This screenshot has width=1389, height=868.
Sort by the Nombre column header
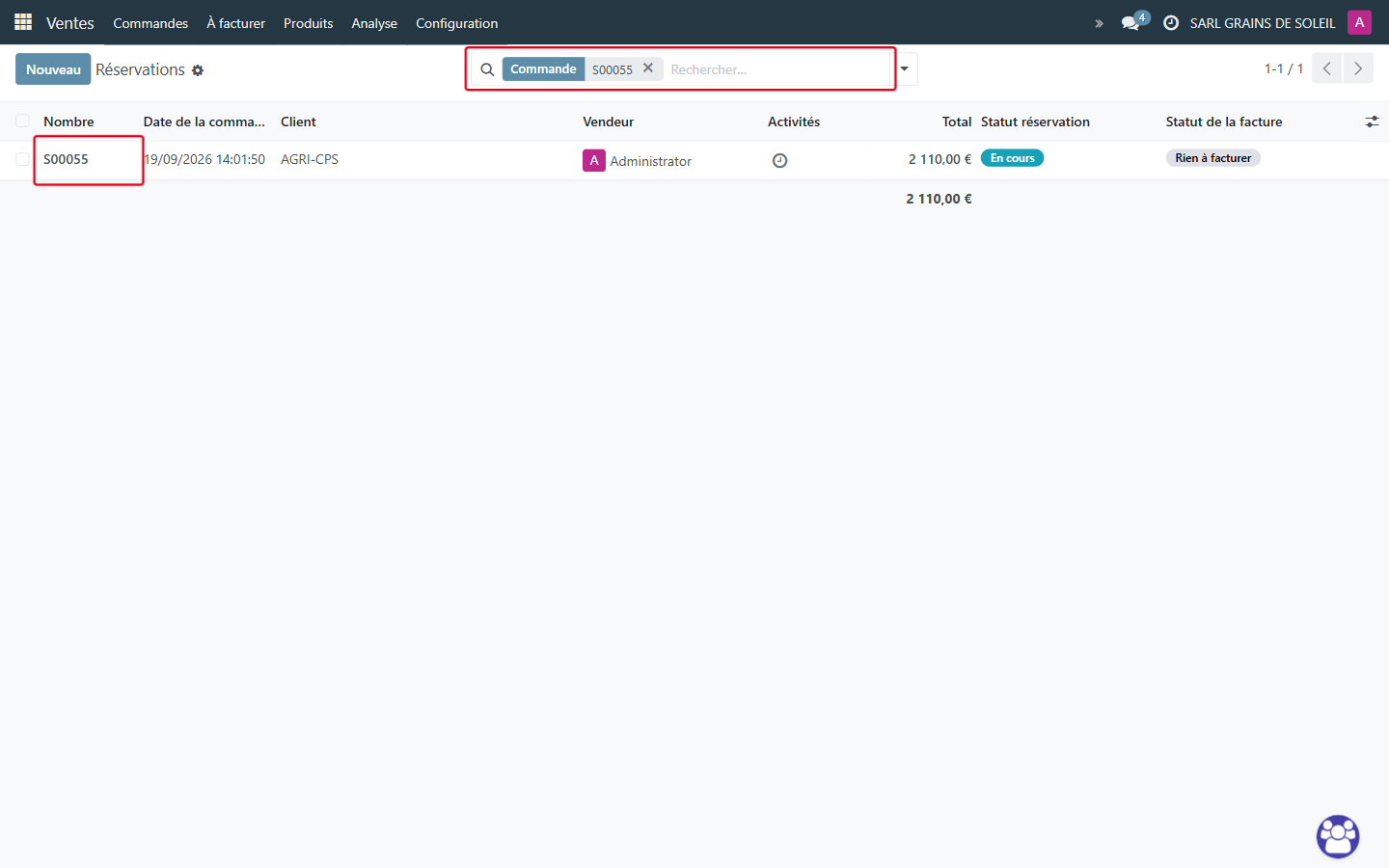point(68,122)
